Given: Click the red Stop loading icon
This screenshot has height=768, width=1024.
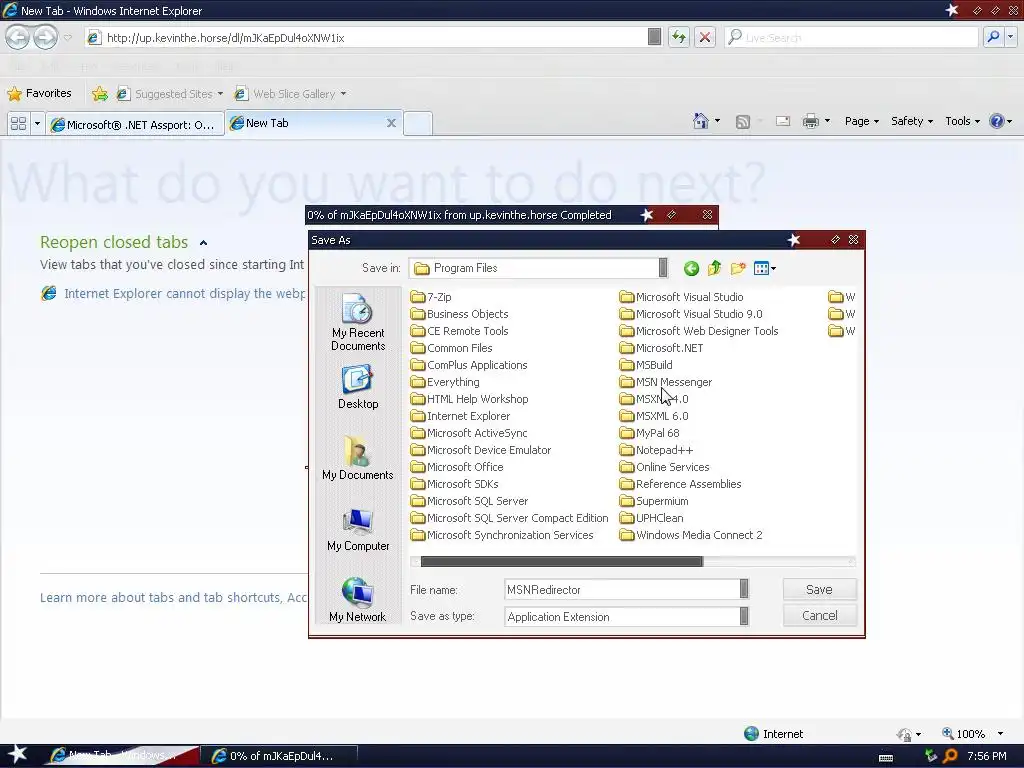Looking at the screenshot, I should click(705, 37).
